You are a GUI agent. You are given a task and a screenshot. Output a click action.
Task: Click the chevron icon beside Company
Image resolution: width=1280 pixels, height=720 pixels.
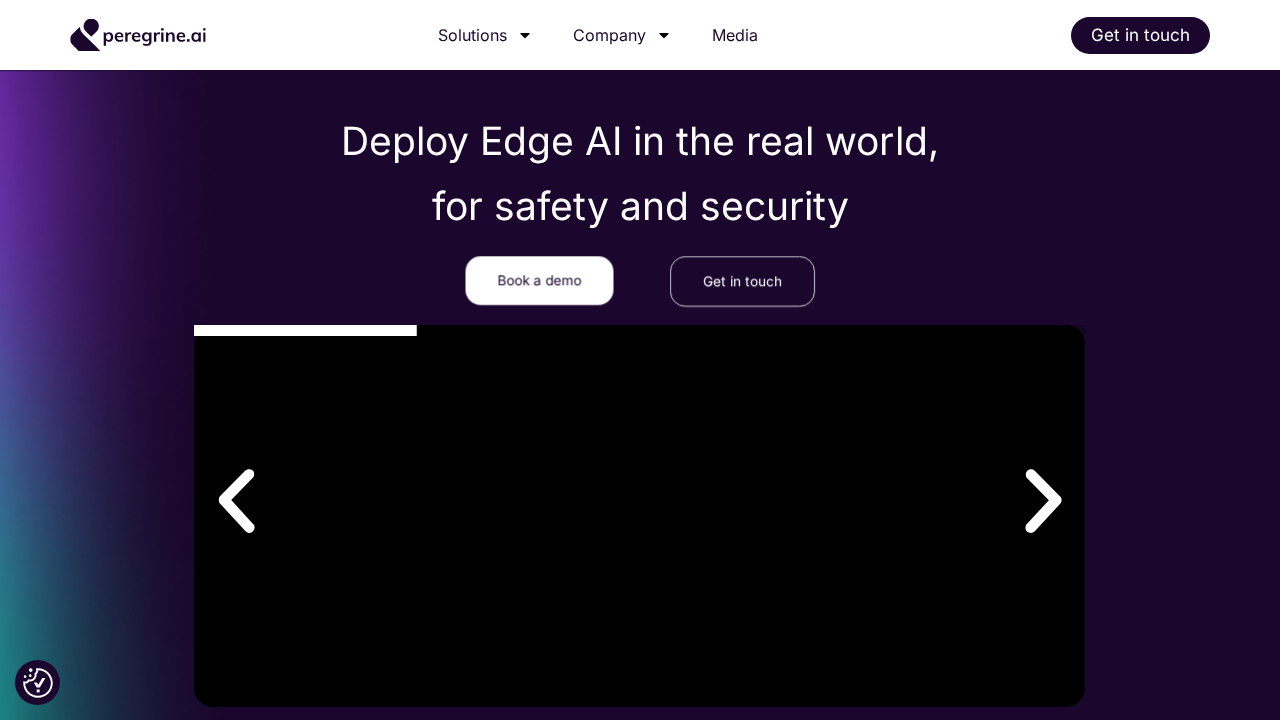click(663, 35)
